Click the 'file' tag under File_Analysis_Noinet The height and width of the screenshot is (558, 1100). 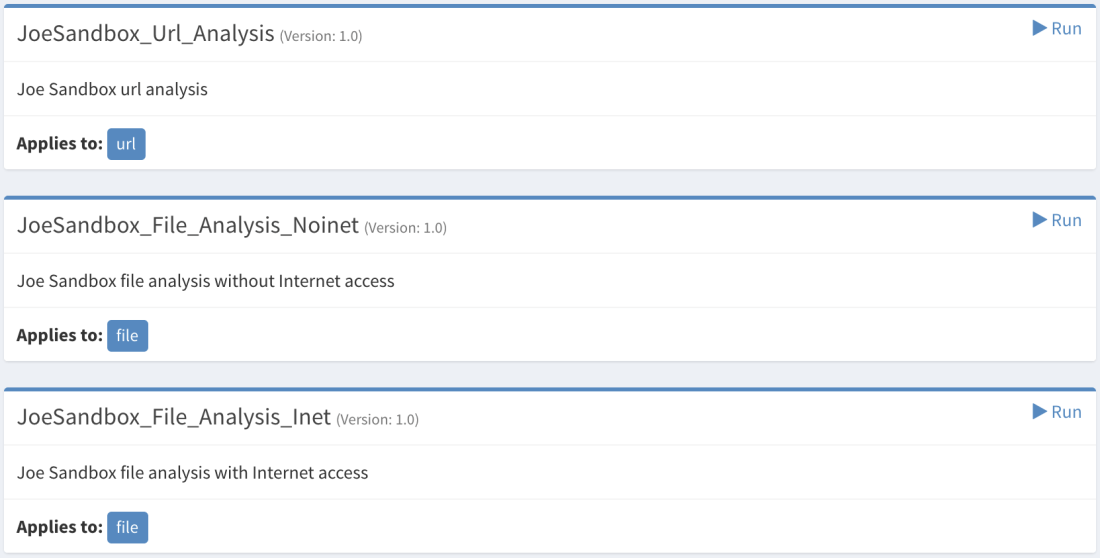click(x=127, y=336)
